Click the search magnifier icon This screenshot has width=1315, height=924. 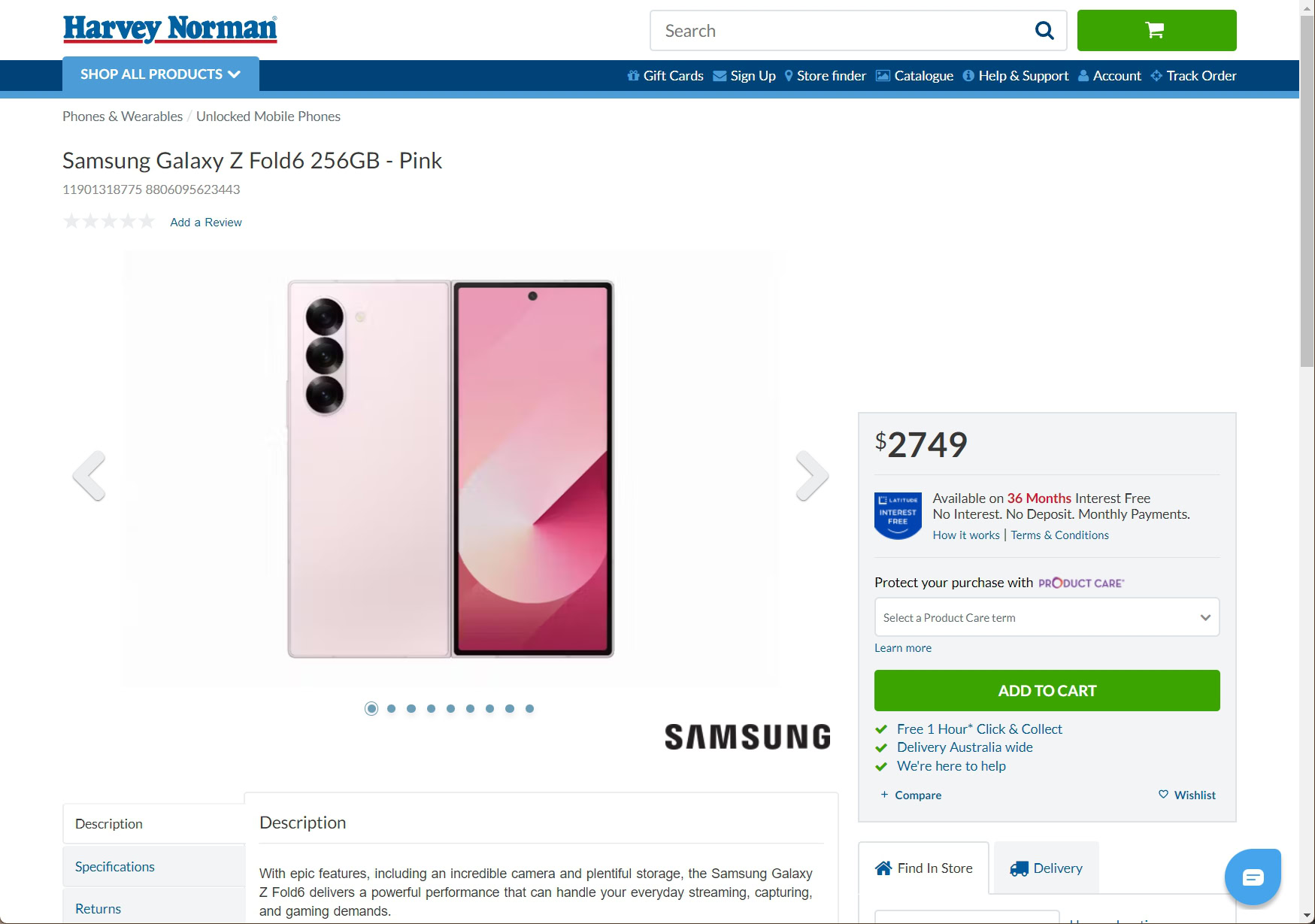[1044, 31]
